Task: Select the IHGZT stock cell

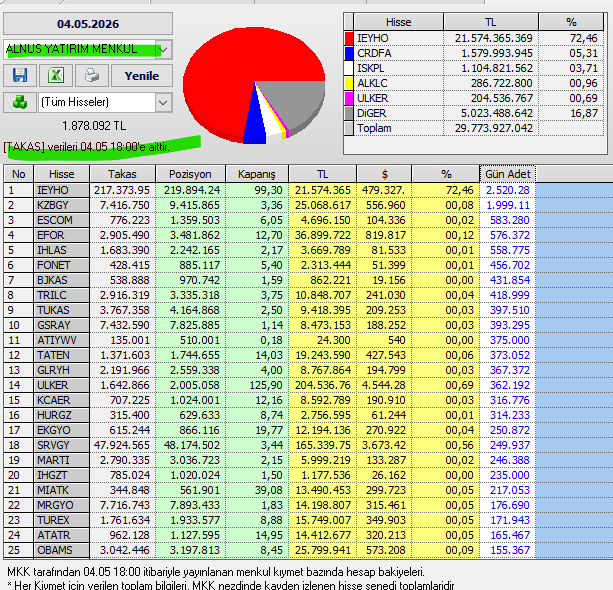Action: click(61, 475)
